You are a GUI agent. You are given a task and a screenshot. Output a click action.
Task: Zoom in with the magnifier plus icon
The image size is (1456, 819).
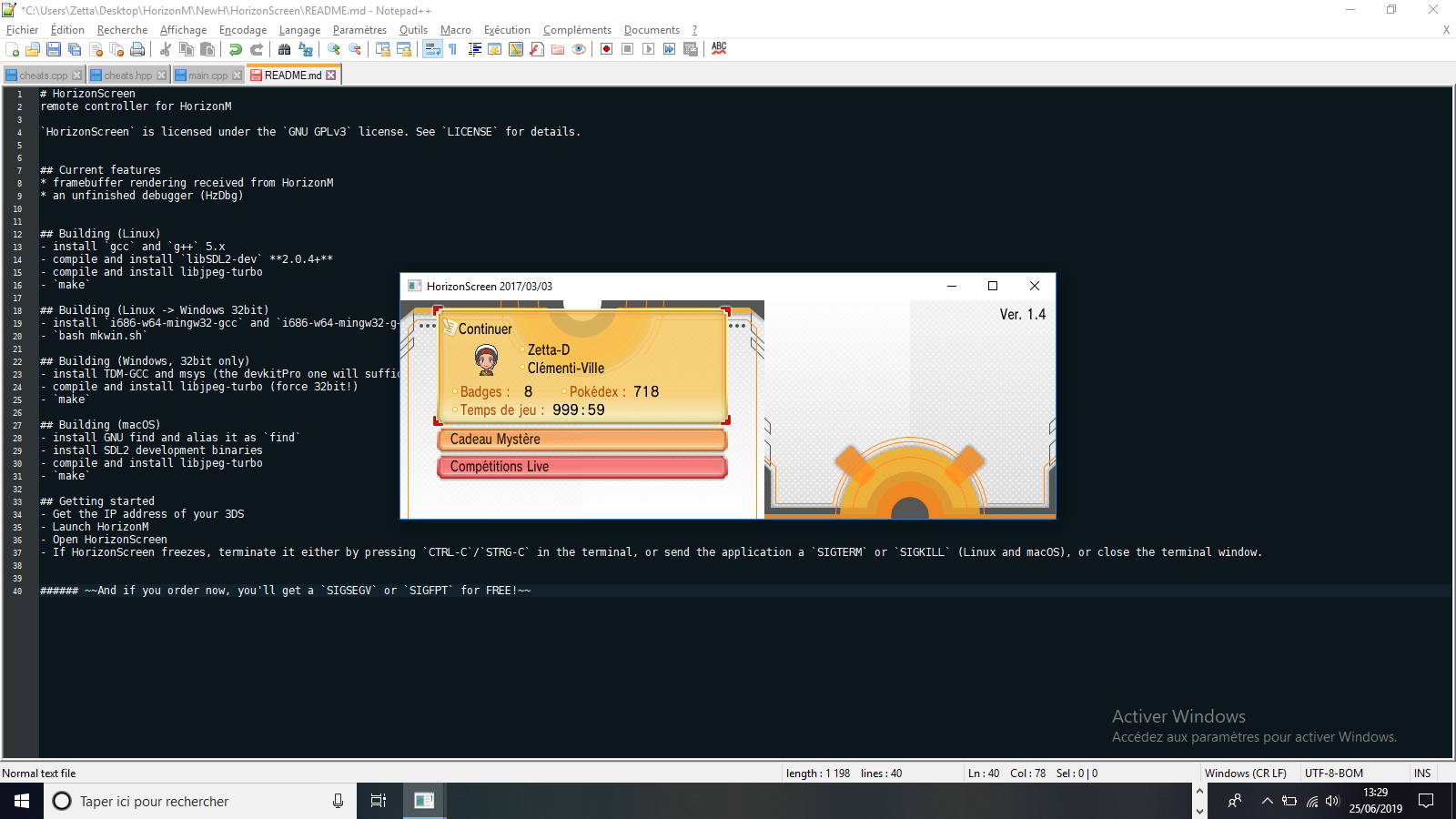pos(334,49)
